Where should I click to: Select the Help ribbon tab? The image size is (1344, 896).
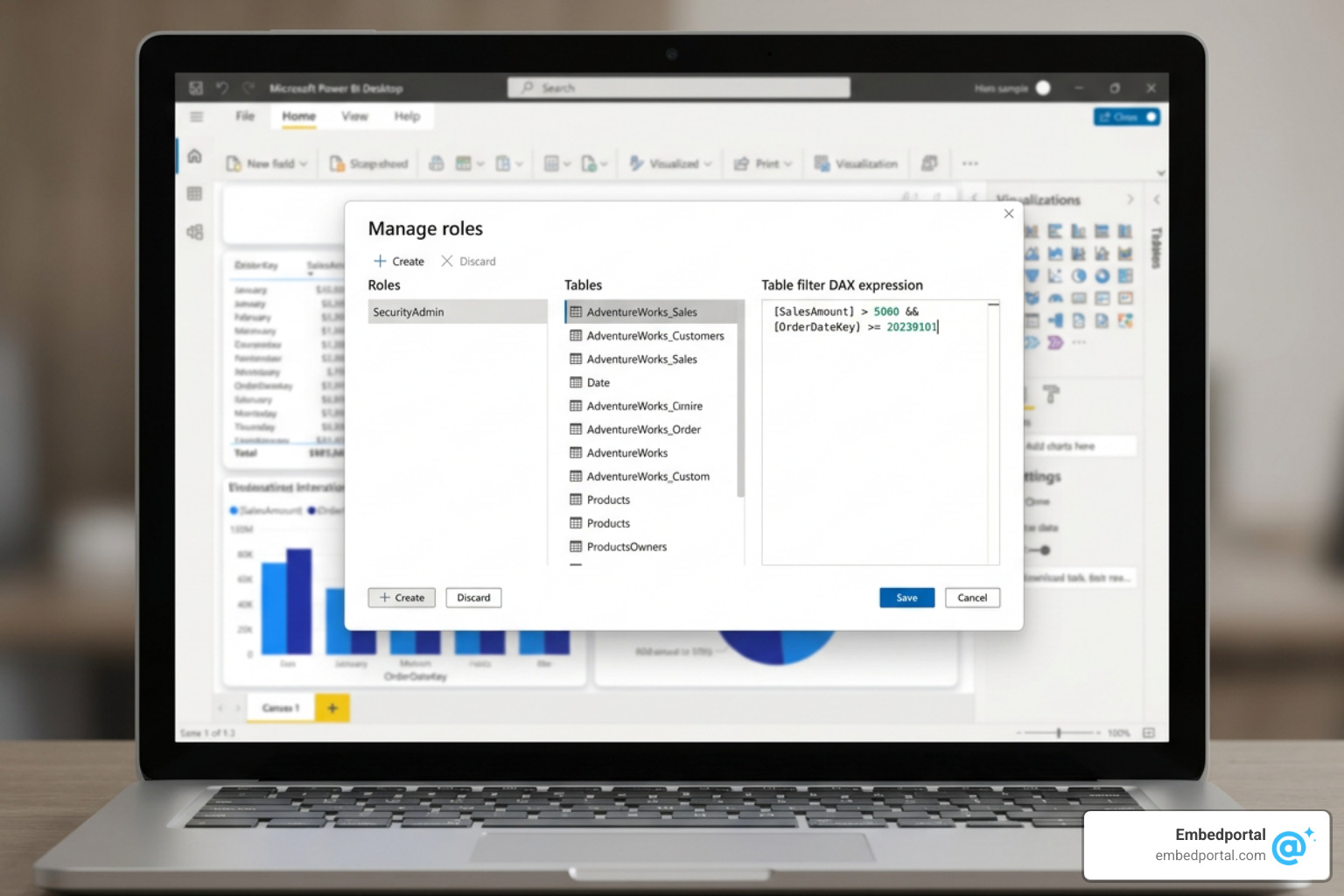pyautogui.click(x=407, y=116)
